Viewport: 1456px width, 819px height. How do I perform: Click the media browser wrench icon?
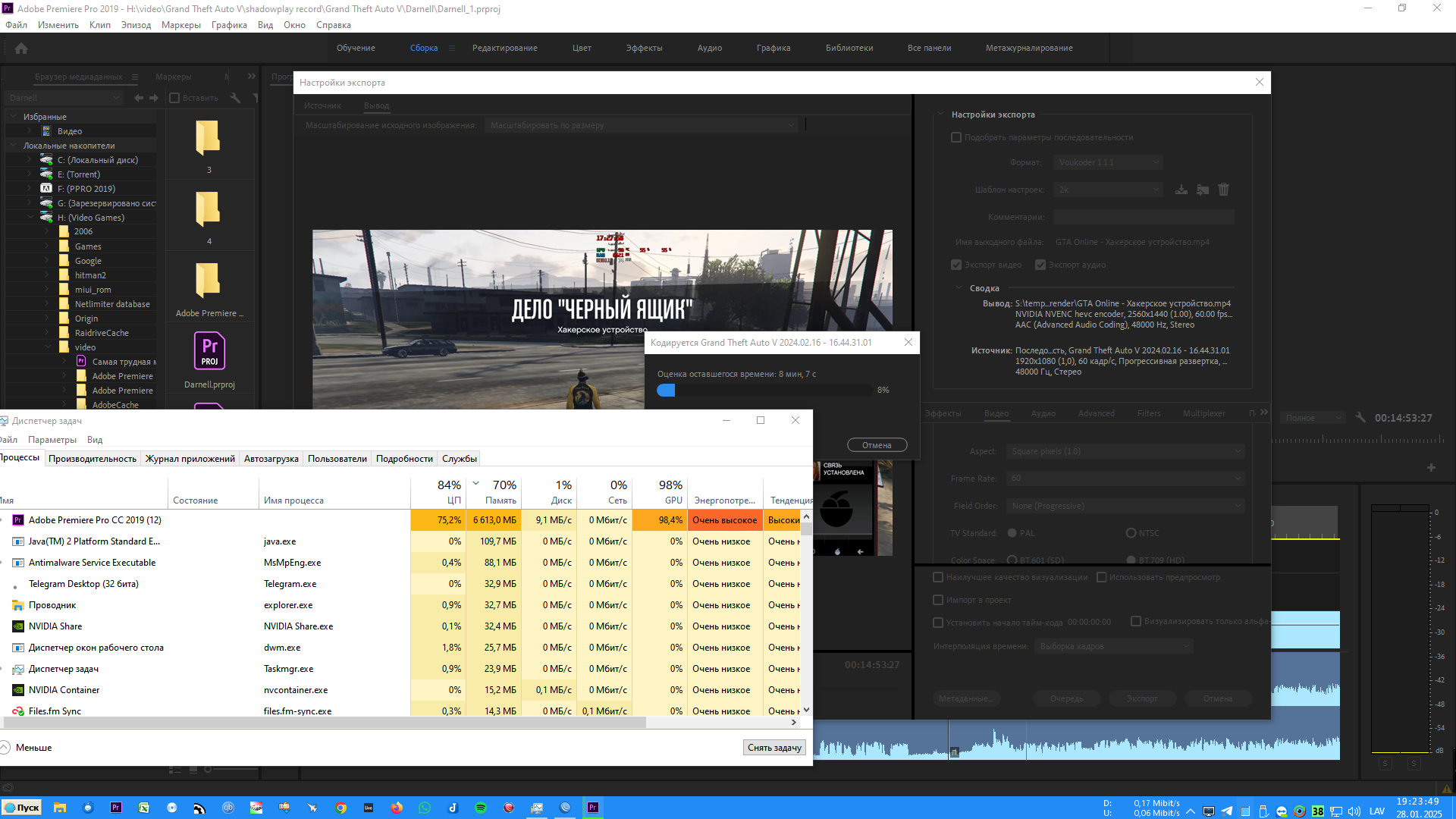pos(235,98)
